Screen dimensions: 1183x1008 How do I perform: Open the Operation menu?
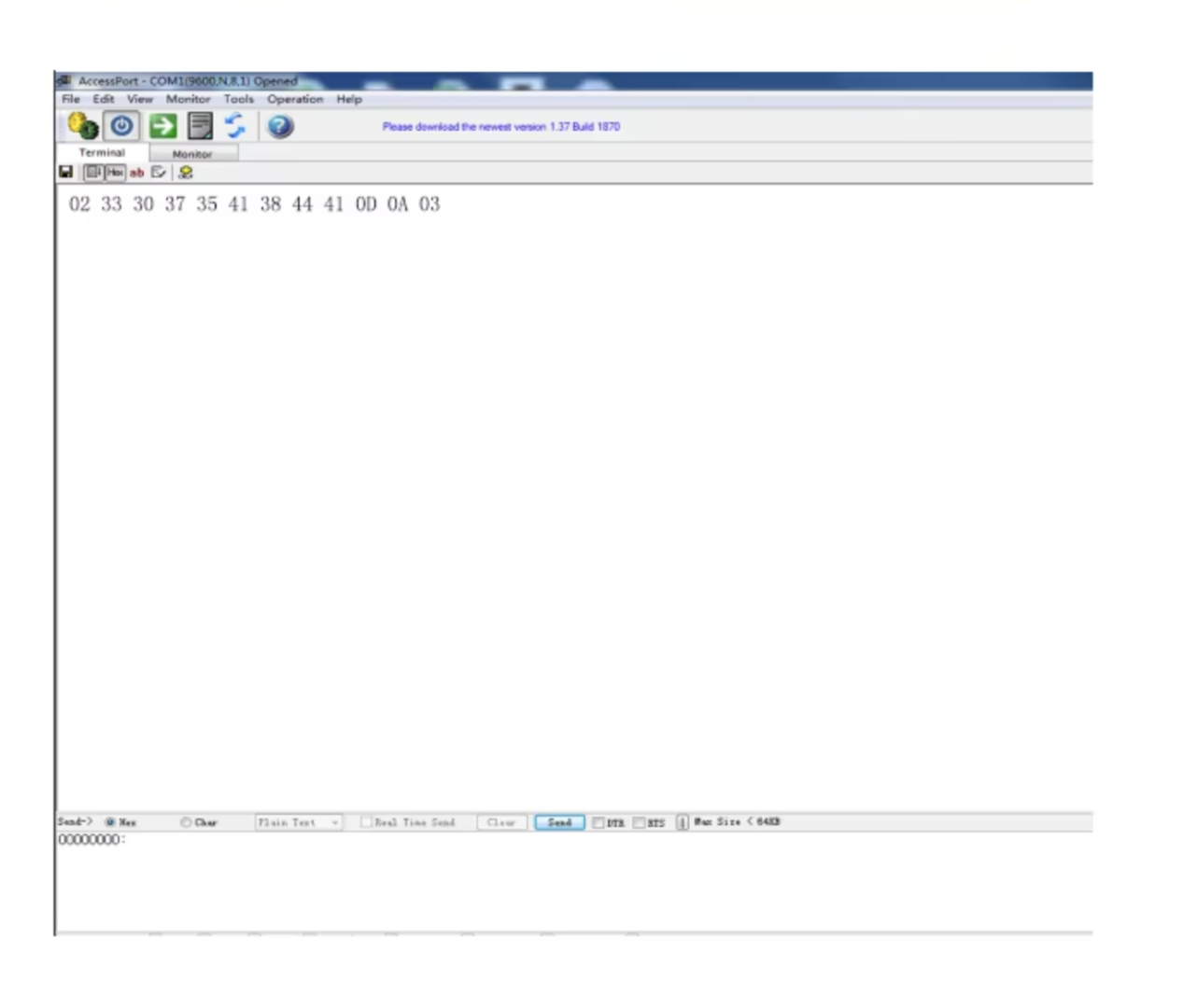pyautogui.click(x=295, y=99)
